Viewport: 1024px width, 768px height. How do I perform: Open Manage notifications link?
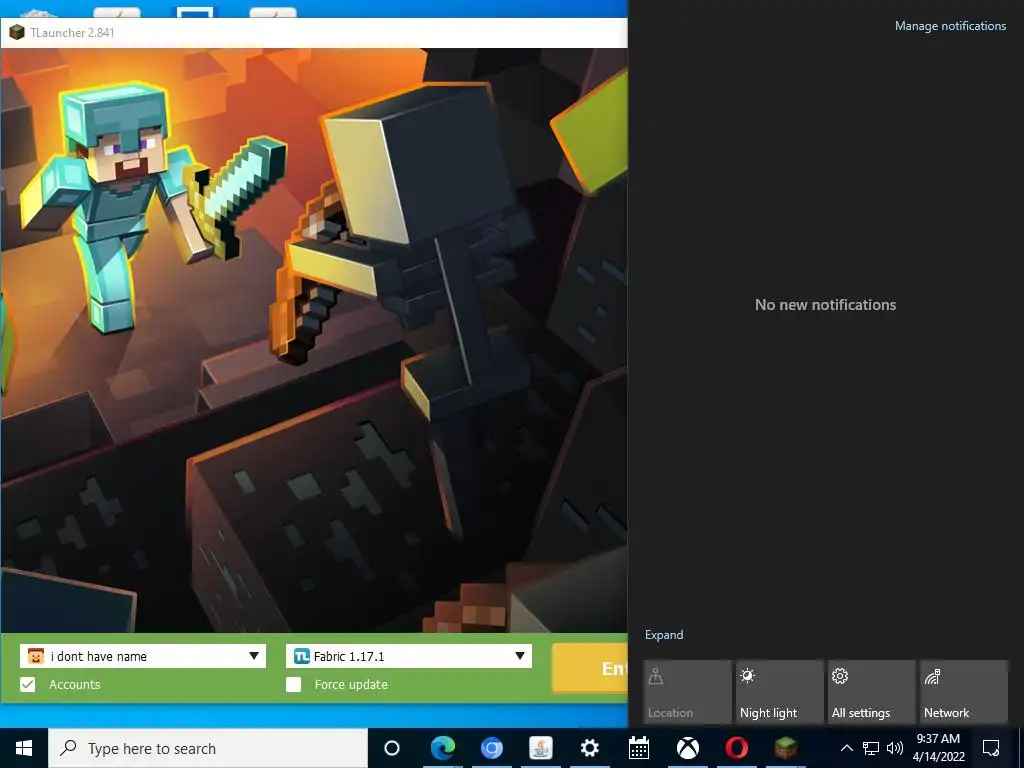950,26
